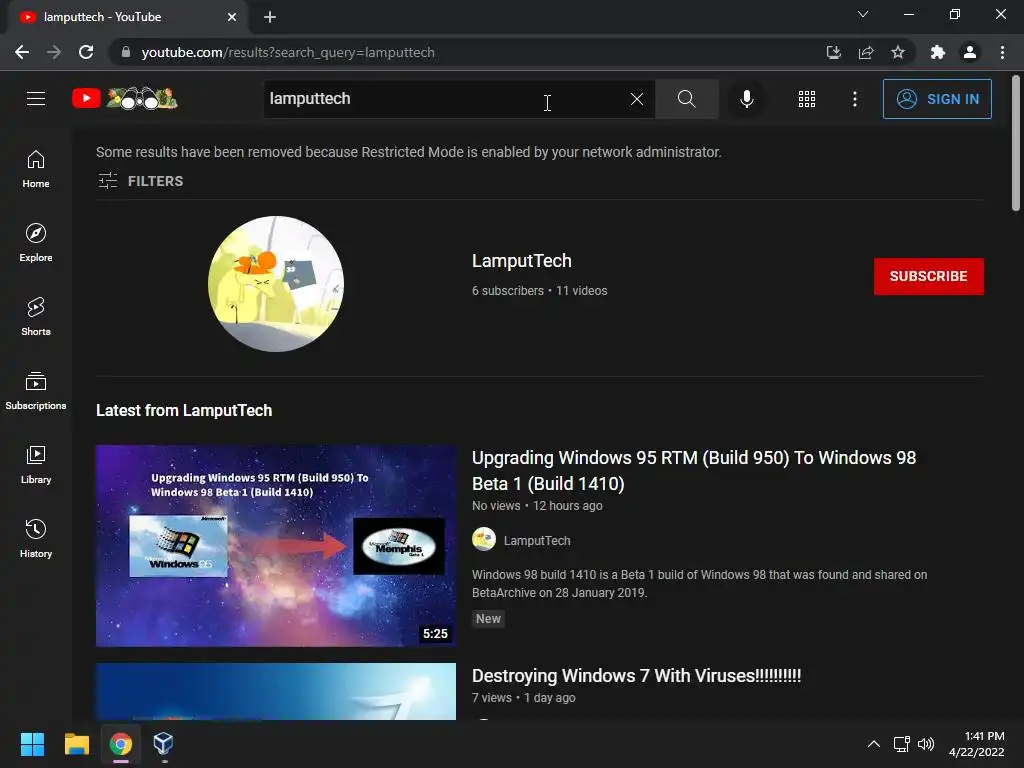Click the SIGN IN button
1024x768 pixels.
click(x=937, y=99)
